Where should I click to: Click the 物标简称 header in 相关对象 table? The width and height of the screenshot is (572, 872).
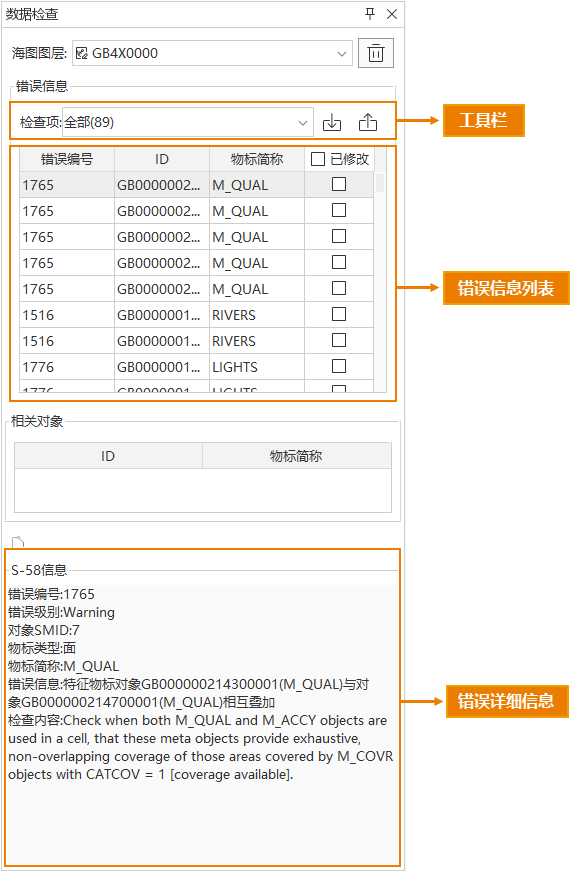pos(296,456)
